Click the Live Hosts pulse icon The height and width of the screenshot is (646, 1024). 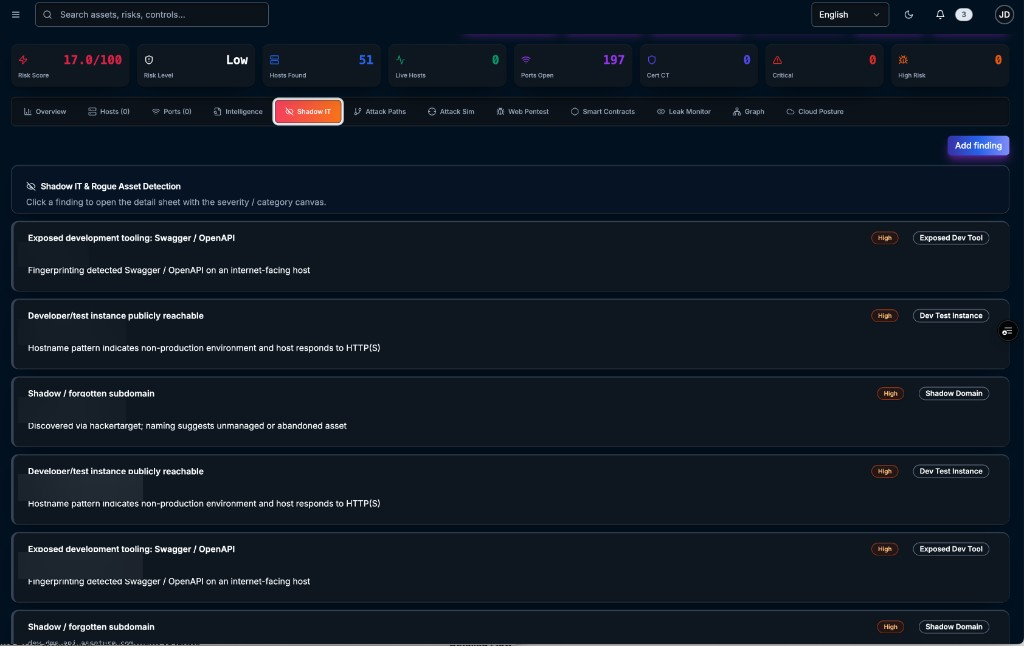click(400, 60)
